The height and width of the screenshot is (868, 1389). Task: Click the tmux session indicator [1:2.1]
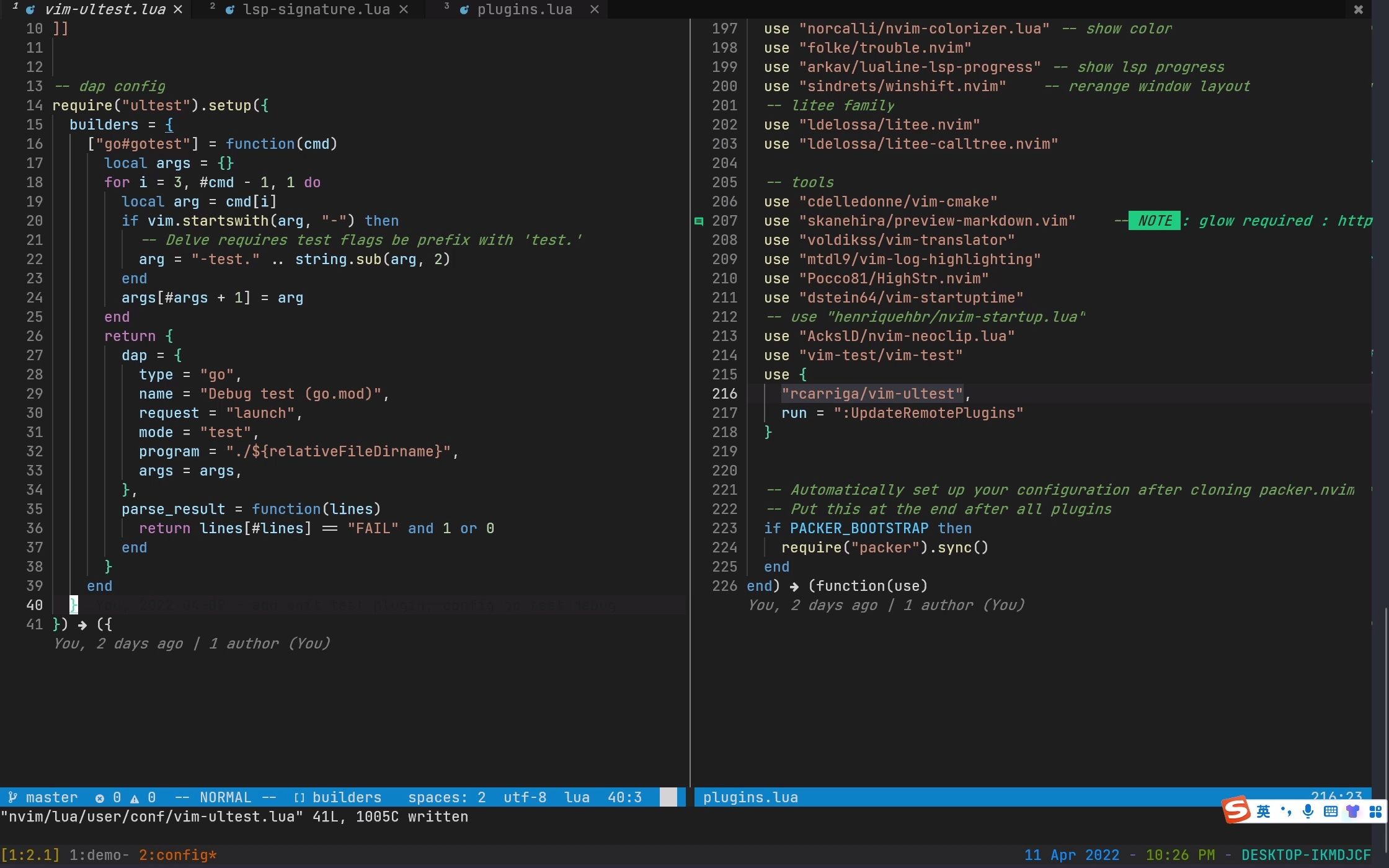(x=30, y=855)
